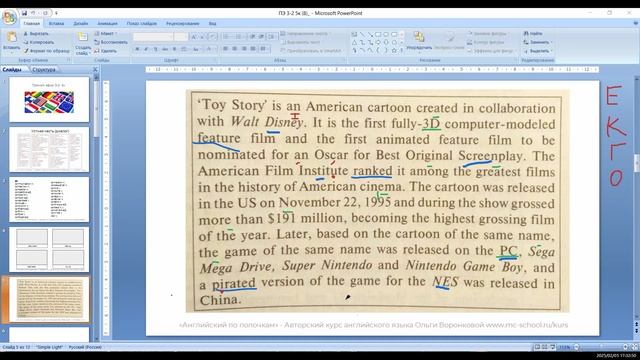
Task: Open Заменить (replace) dropdown
Action: click(538, 42)
